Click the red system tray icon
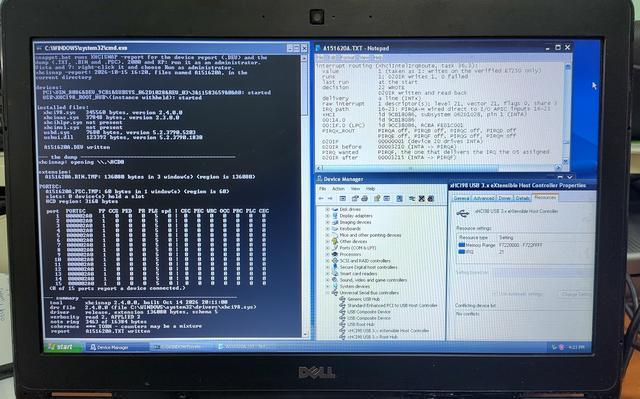This screenshot has height=399, width=640. click(562, 348)
